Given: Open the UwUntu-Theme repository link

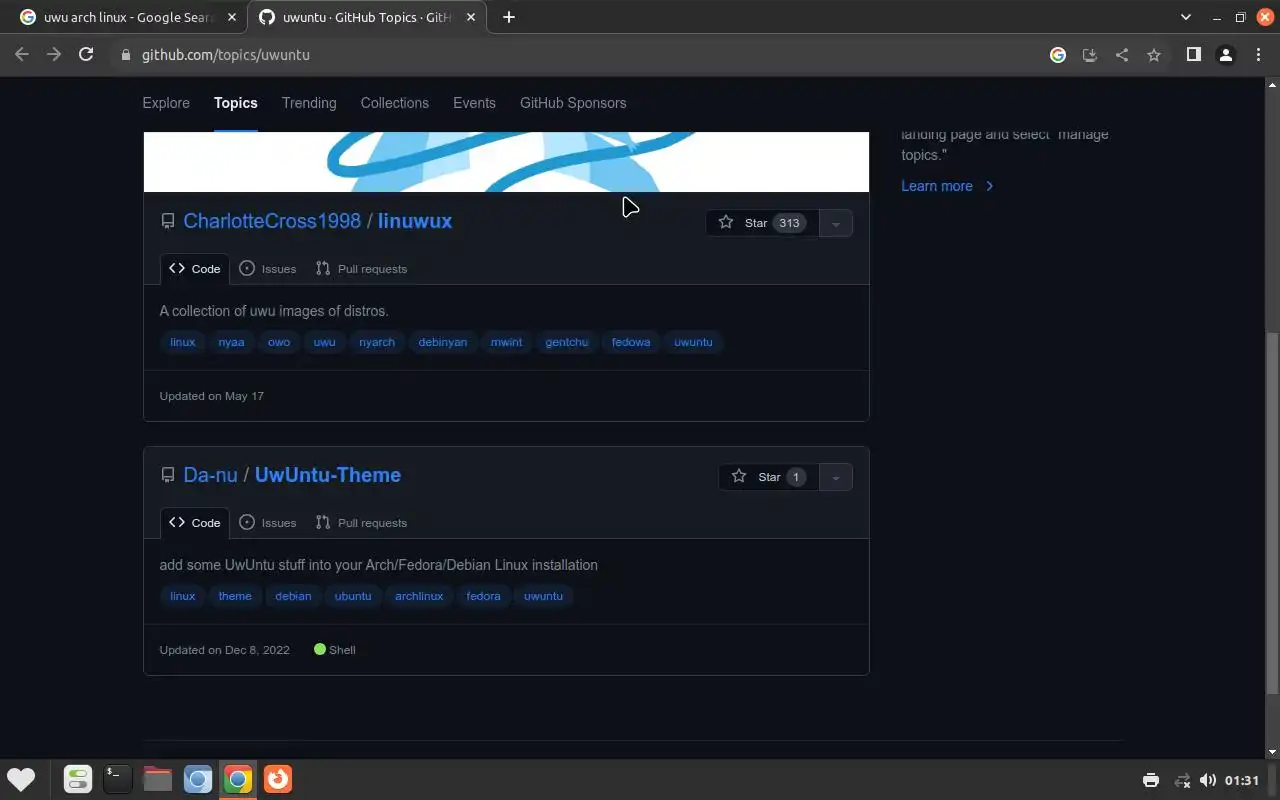Looking at the screenshot, I should (328, 475).
